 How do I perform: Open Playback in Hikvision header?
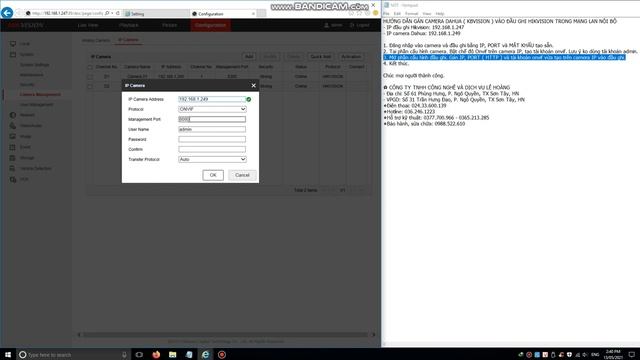129,25
